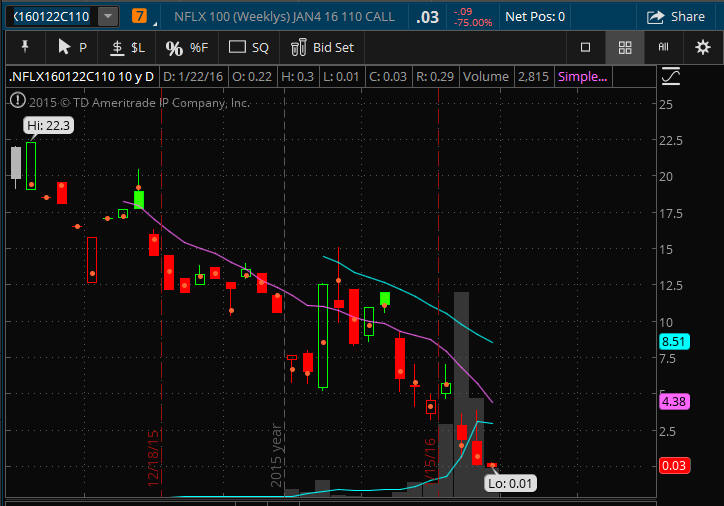Click the .03 last price value
This screenshot has height=506, width=724.
click(x=427, y=18)
